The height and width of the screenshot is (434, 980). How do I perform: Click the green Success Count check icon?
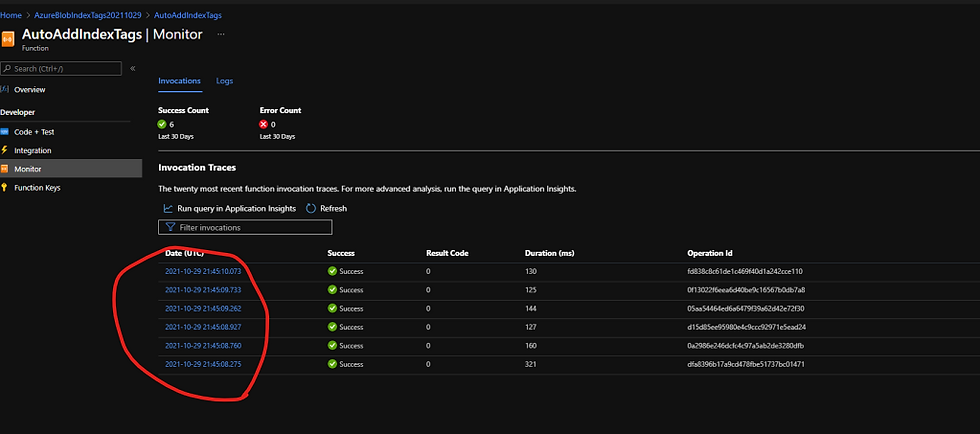coord(162,124)
